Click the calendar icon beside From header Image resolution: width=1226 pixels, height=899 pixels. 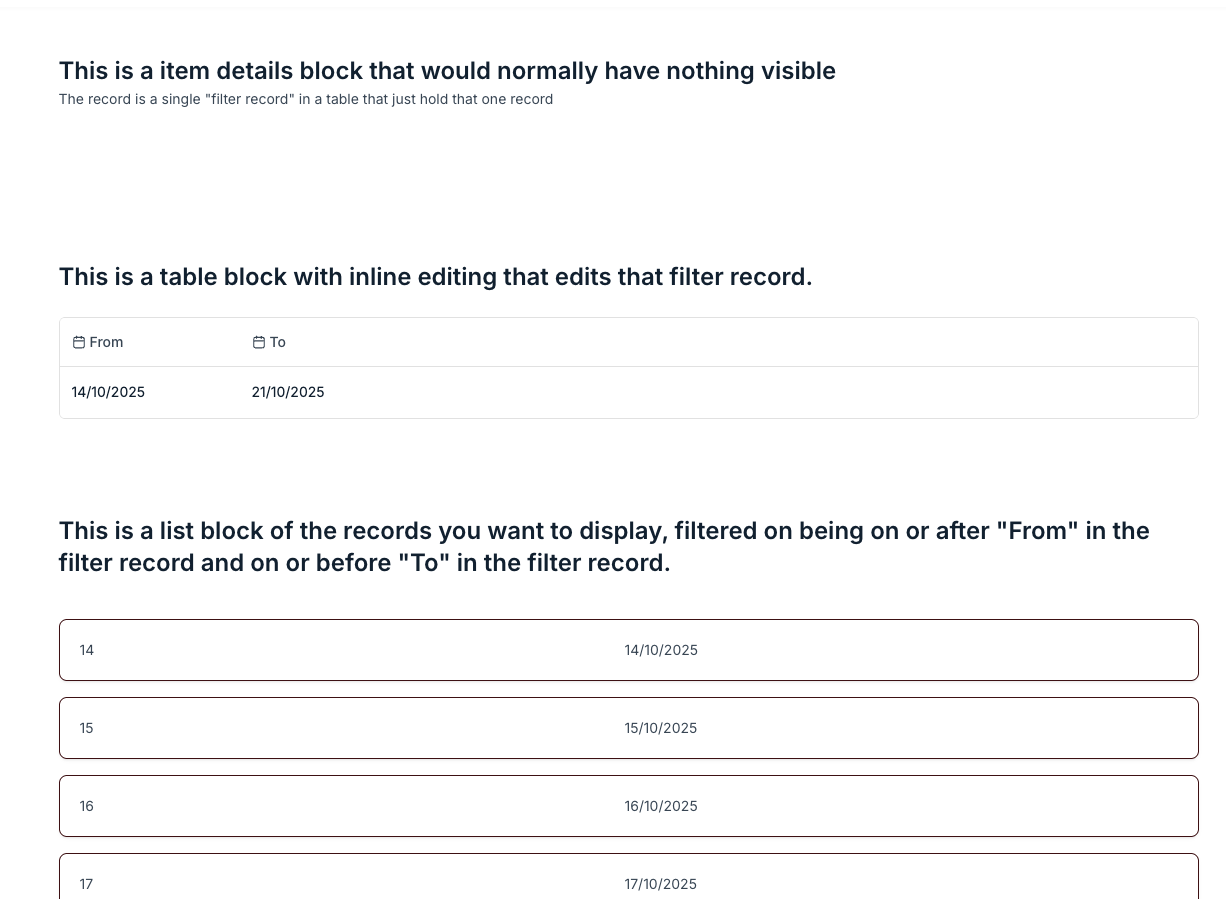[x=79, y=342]
